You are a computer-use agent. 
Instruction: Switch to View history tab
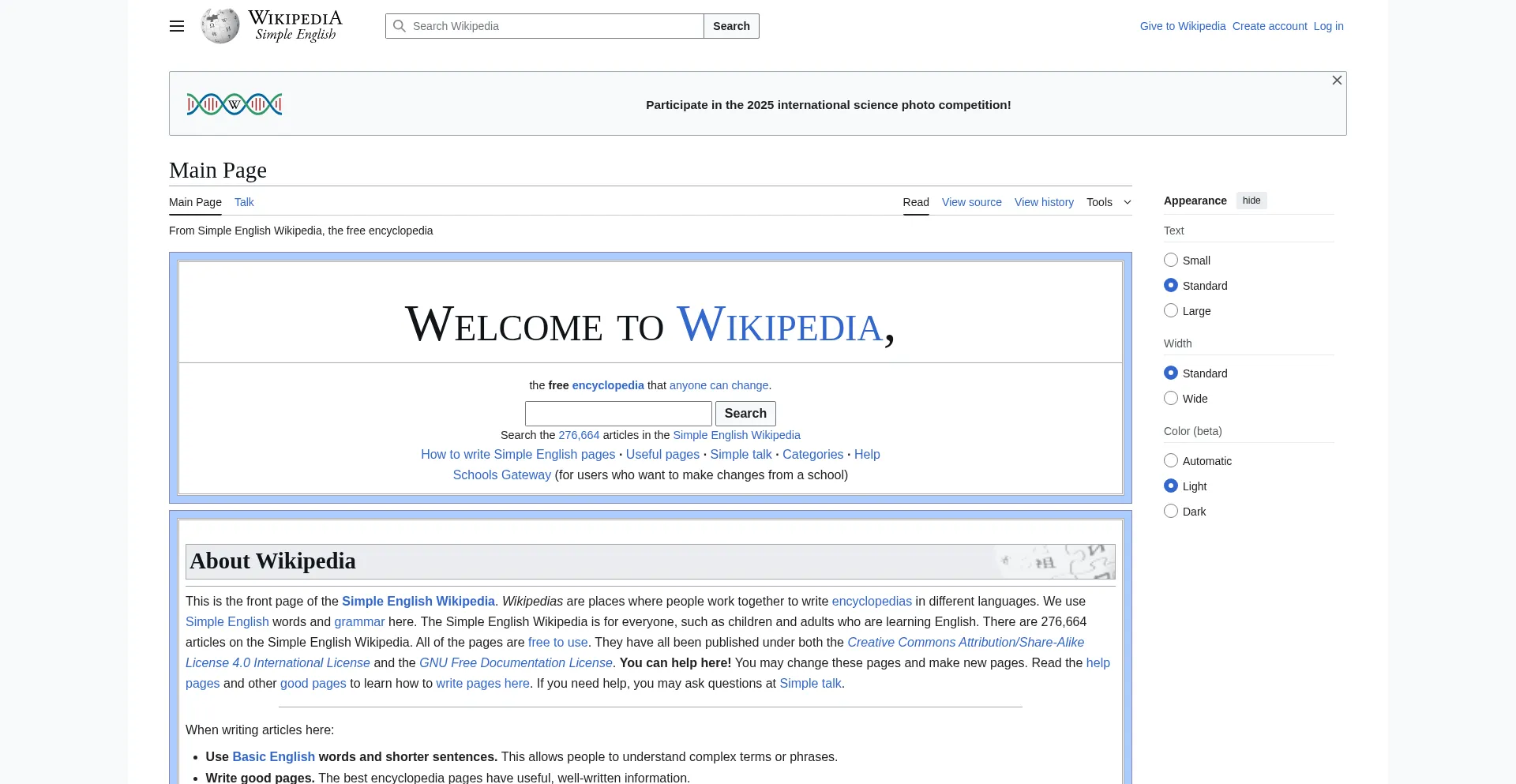click(x=1044, y=202)
